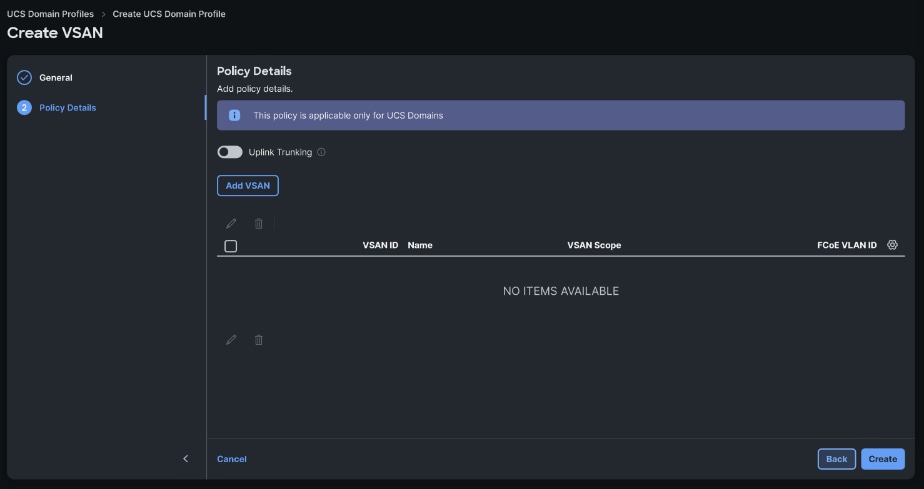The image size is (924, 489).
Task: Click the Create VSAN page title
Action: [55, 33]
